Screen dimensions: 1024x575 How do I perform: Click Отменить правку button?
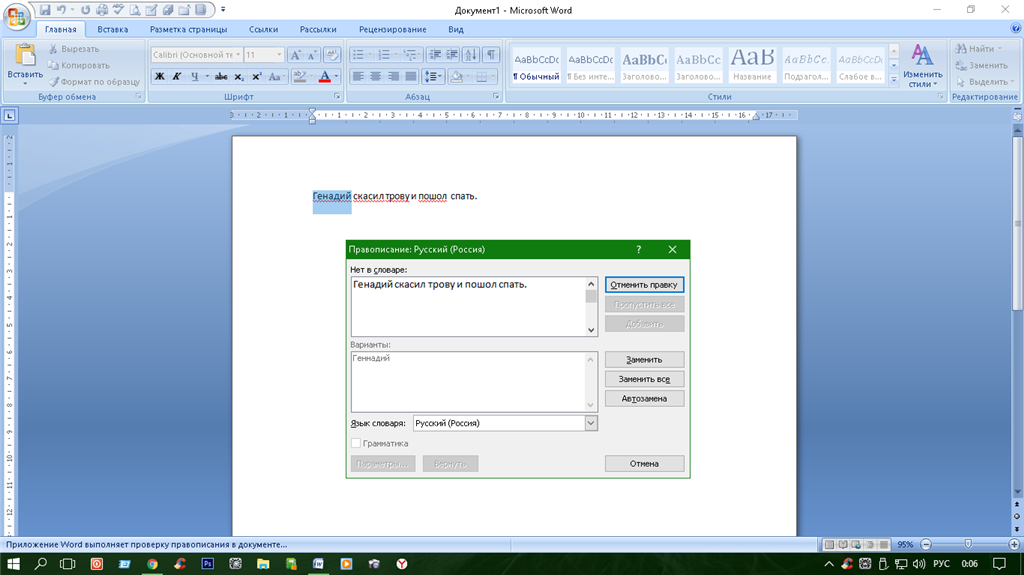pyautogui.click(x=644, y=285)
